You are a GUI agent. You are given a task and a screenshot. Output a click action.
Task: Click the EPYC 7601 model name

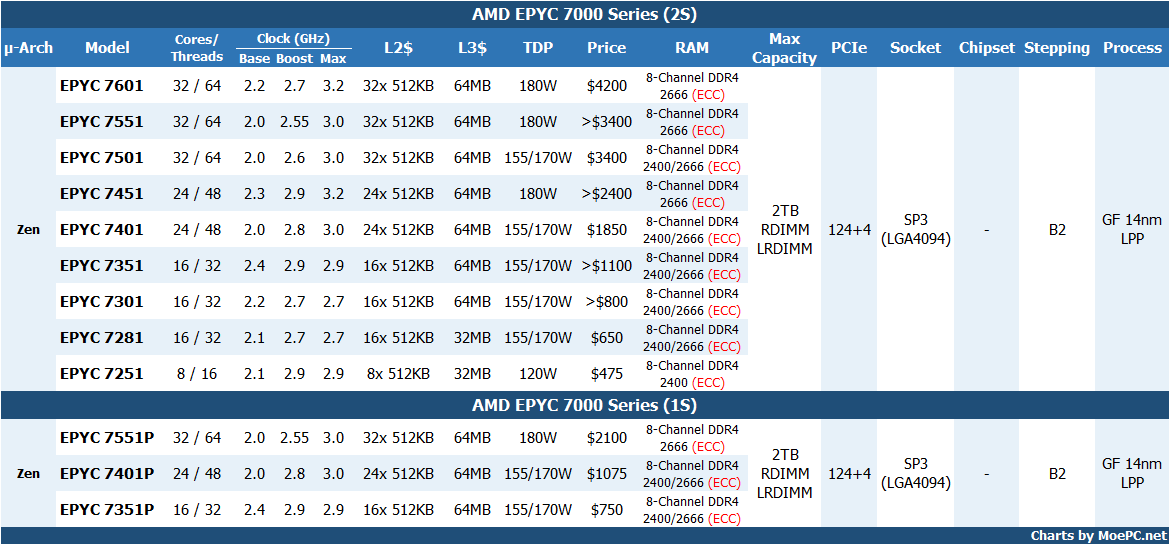point(101,85)
